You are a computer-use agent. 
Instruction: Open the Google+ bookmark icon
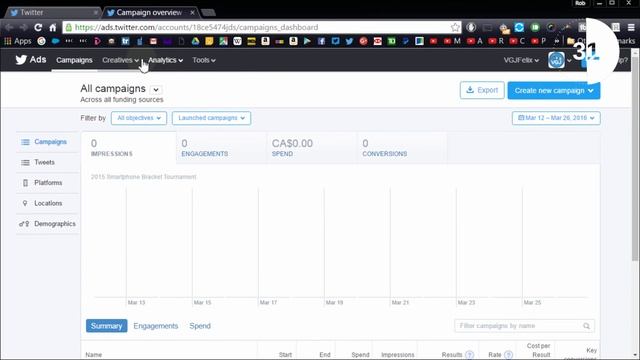(x=363, y=41)
